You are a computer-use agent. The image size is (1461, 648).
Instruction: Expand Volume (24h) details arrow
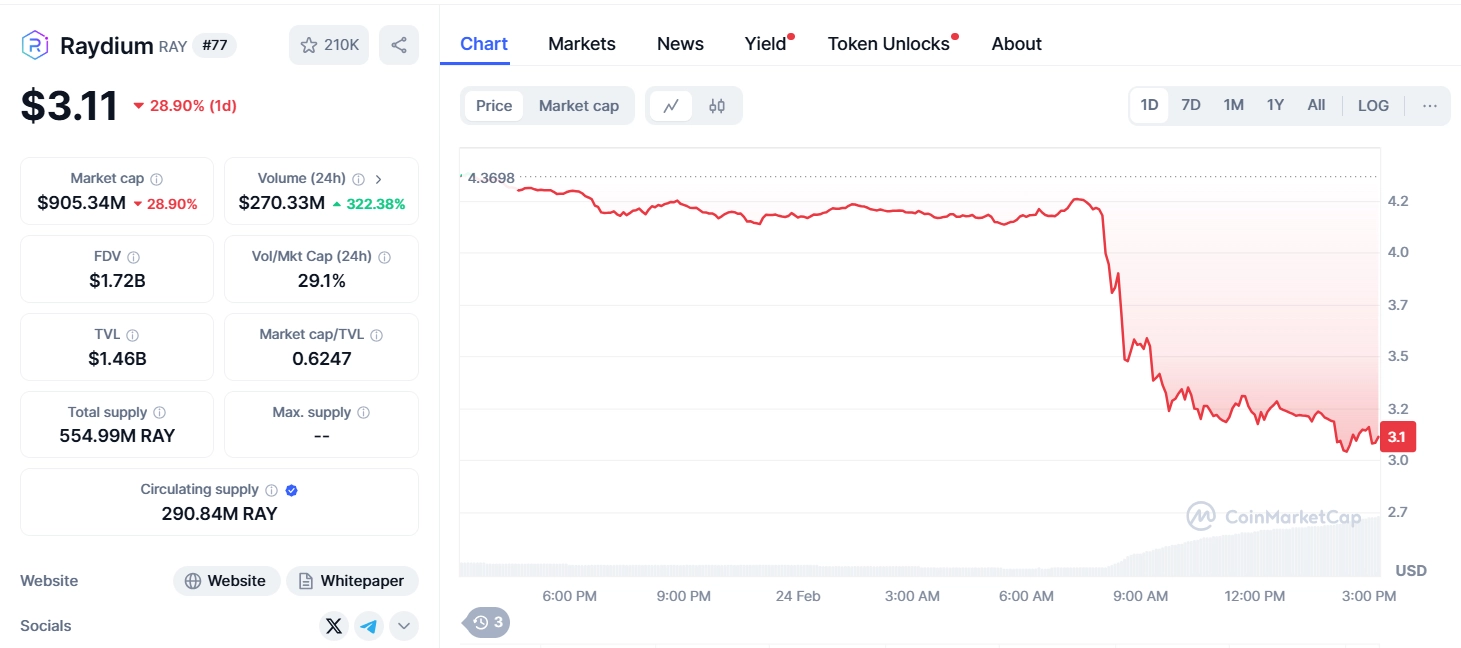(x=378, y=179)
